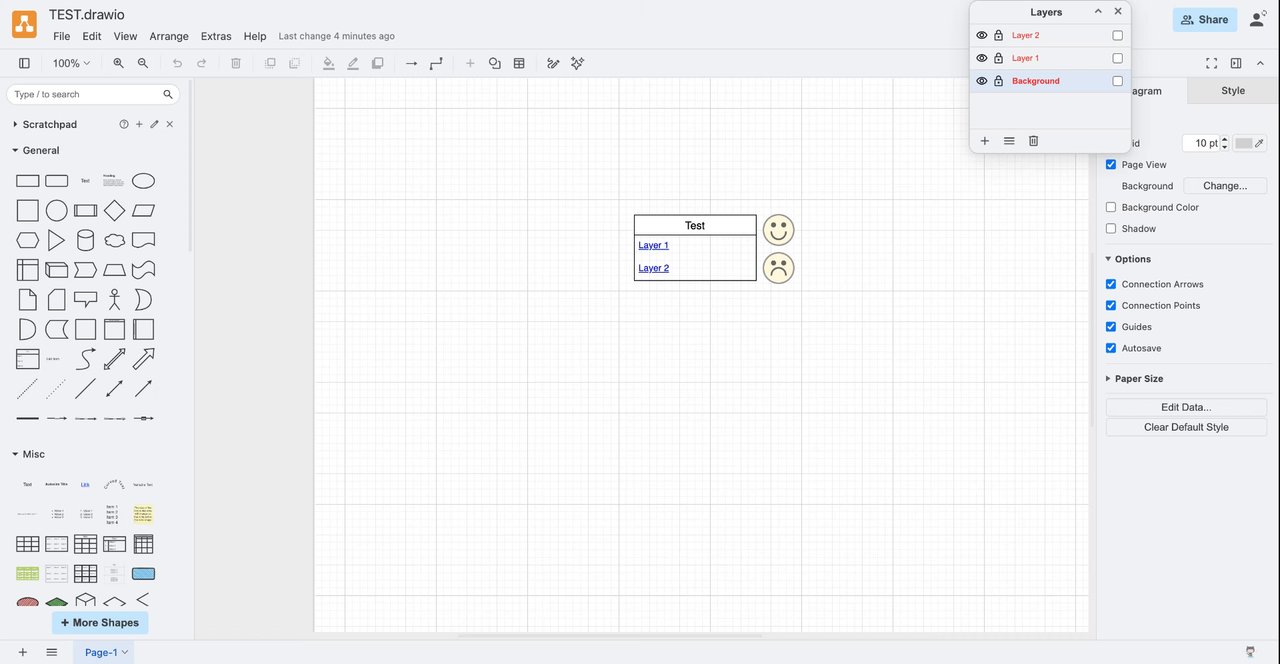The height and width of the screenshot is (664, 1280).
Task: Click the Edit Data... button
Action: point(1186,407)
